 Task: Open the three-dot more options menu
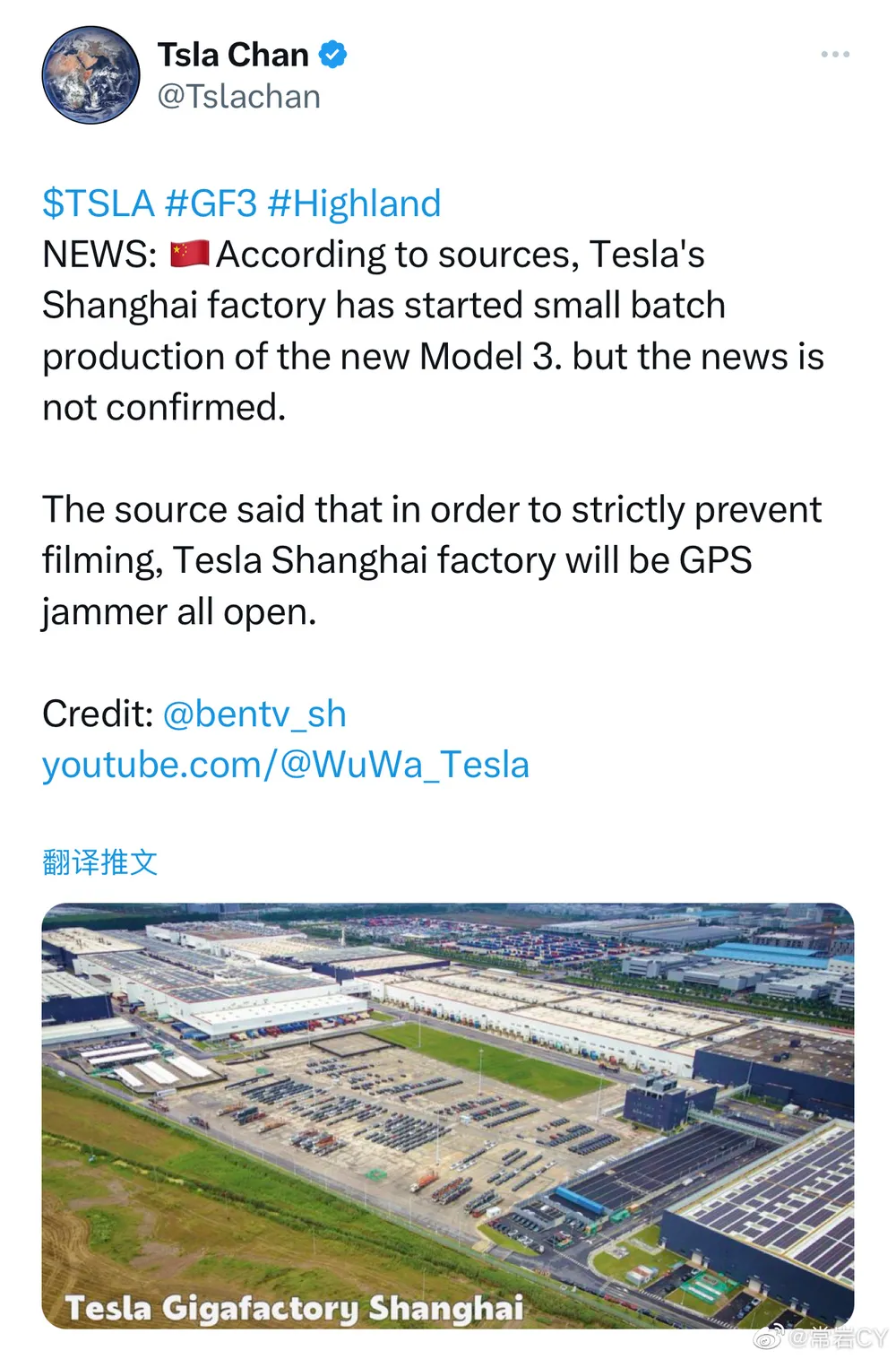[x=834, y=55]
